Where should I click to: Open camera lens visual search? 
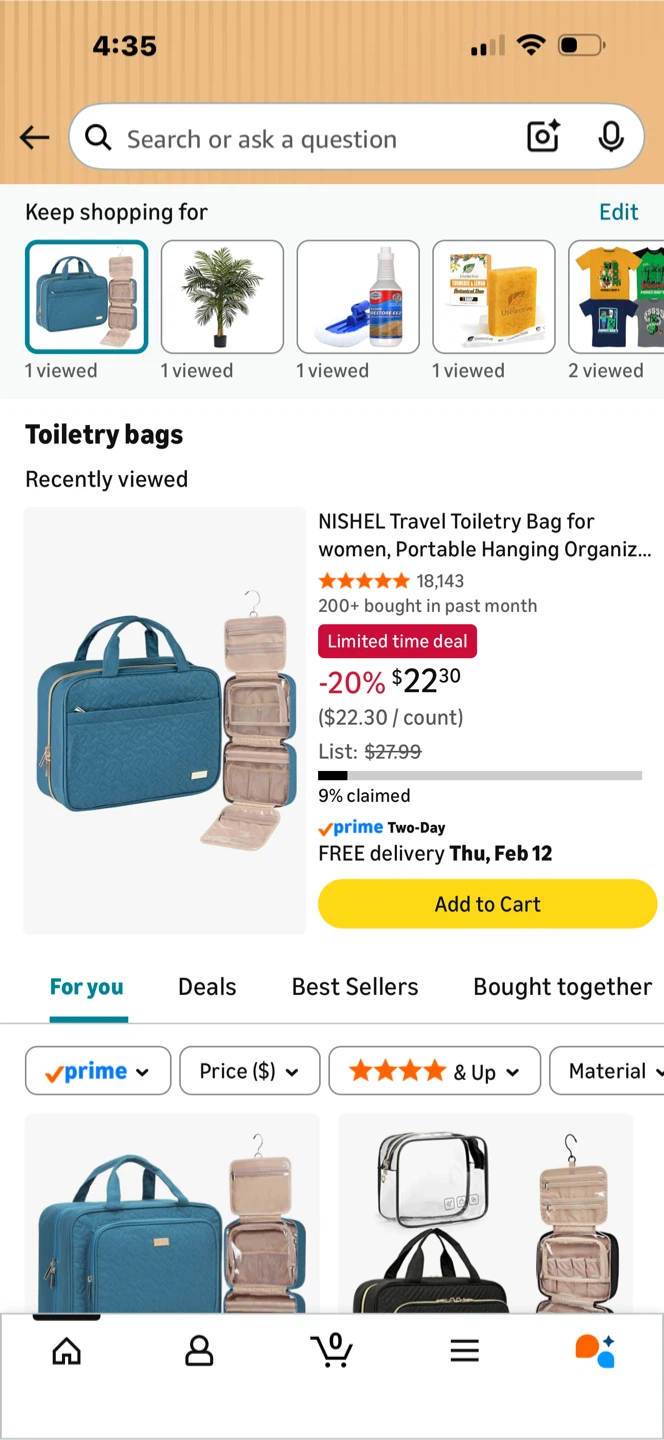[x=543, y=137]
